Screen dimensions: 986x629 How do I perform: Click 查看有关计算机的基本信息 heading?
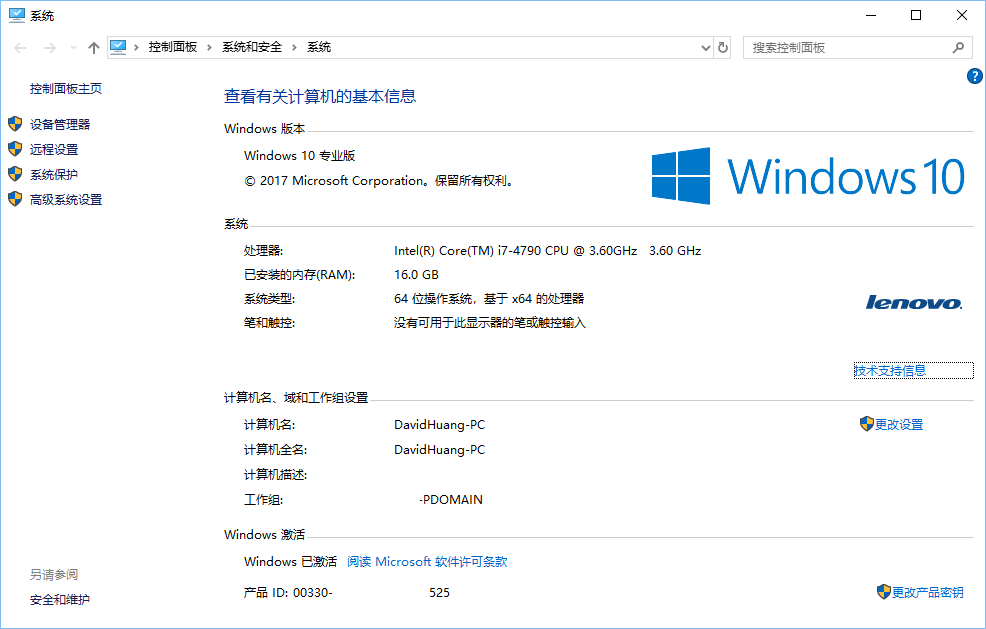(x=320, y=96)
